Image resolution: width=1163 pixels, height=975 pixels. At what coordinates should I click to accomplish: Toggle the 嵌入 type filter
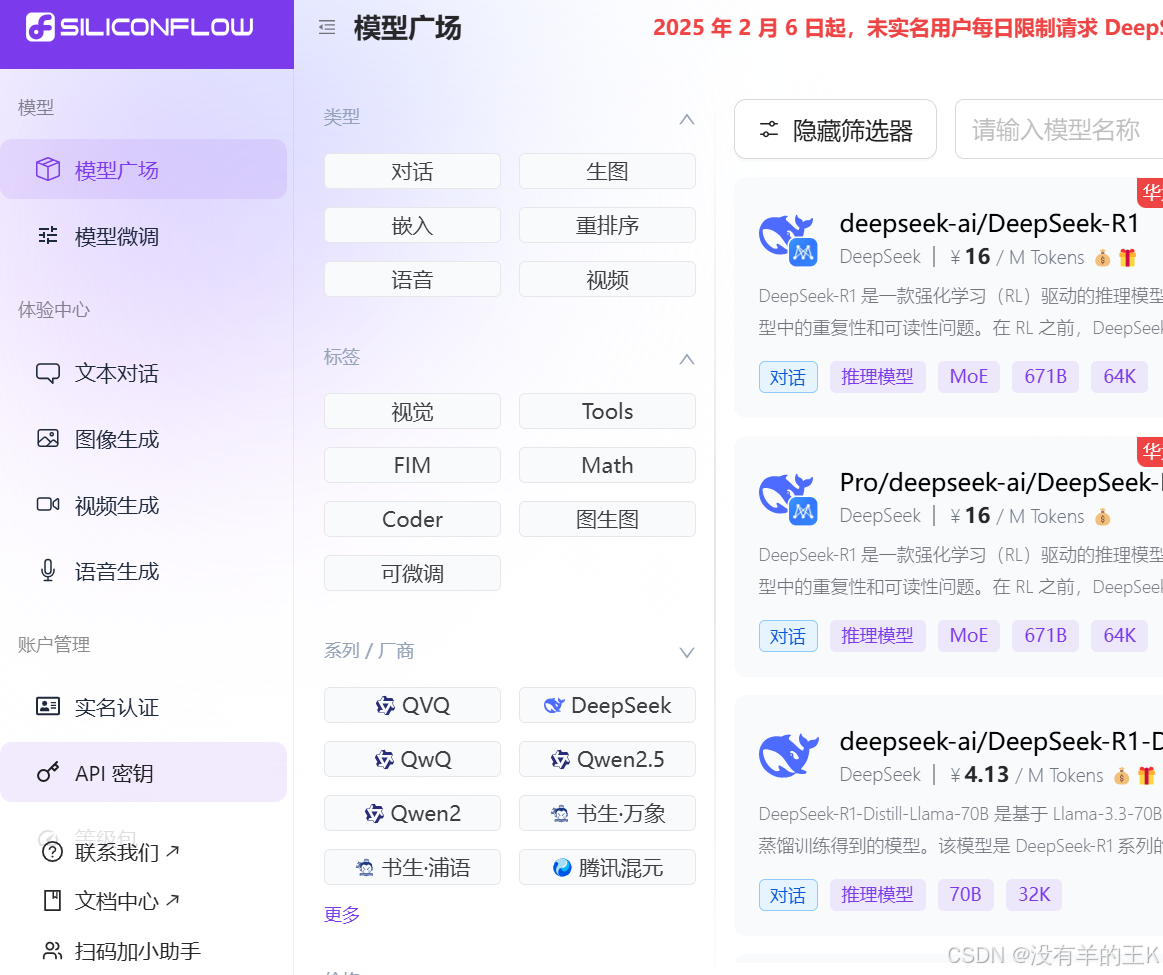(412, 225)
